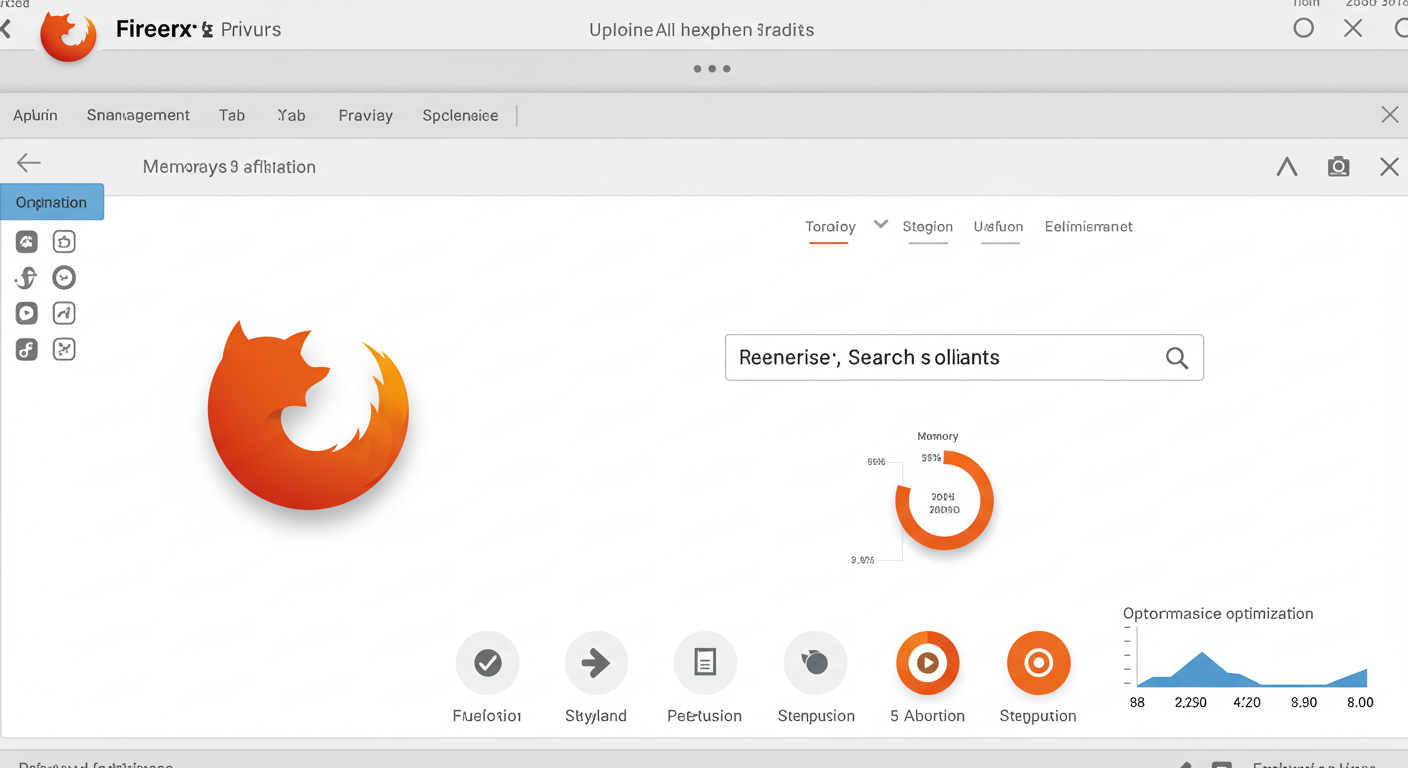Click the filled gauge icon in sidebar
The width and height of the screenshot is (1408, 768).
coord(27,241)
